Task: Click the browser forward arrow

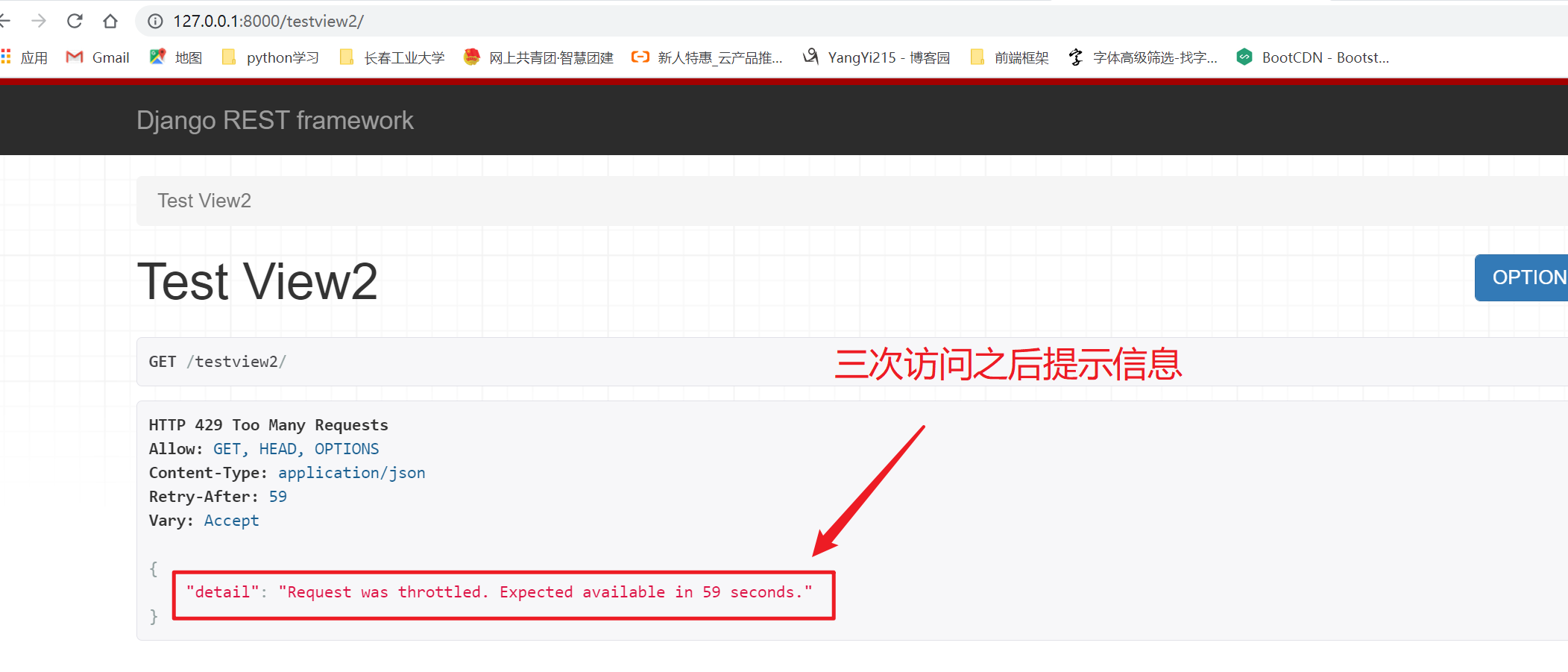Action: point(39,21)
